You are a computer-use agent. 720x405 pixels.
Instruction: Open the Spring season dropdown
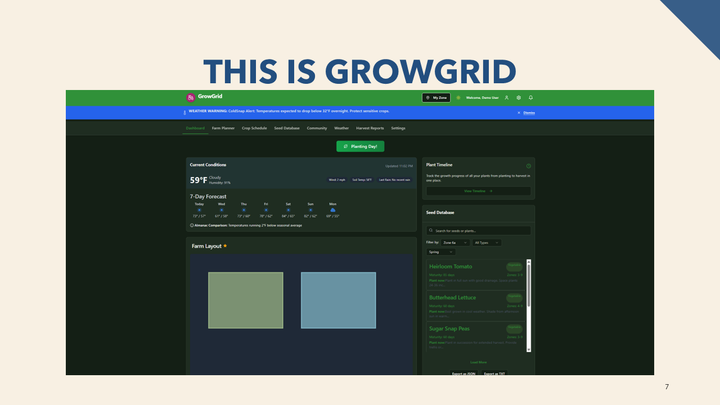pyautogui.click(x=441, y=252)
